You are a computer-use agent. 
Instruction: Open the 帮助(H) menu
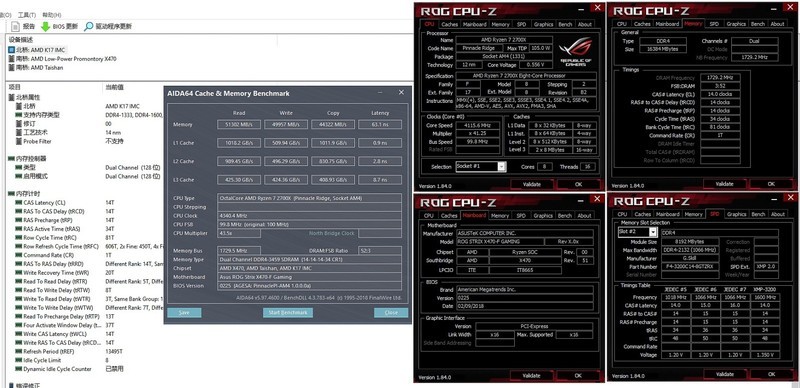click(51, 15)
